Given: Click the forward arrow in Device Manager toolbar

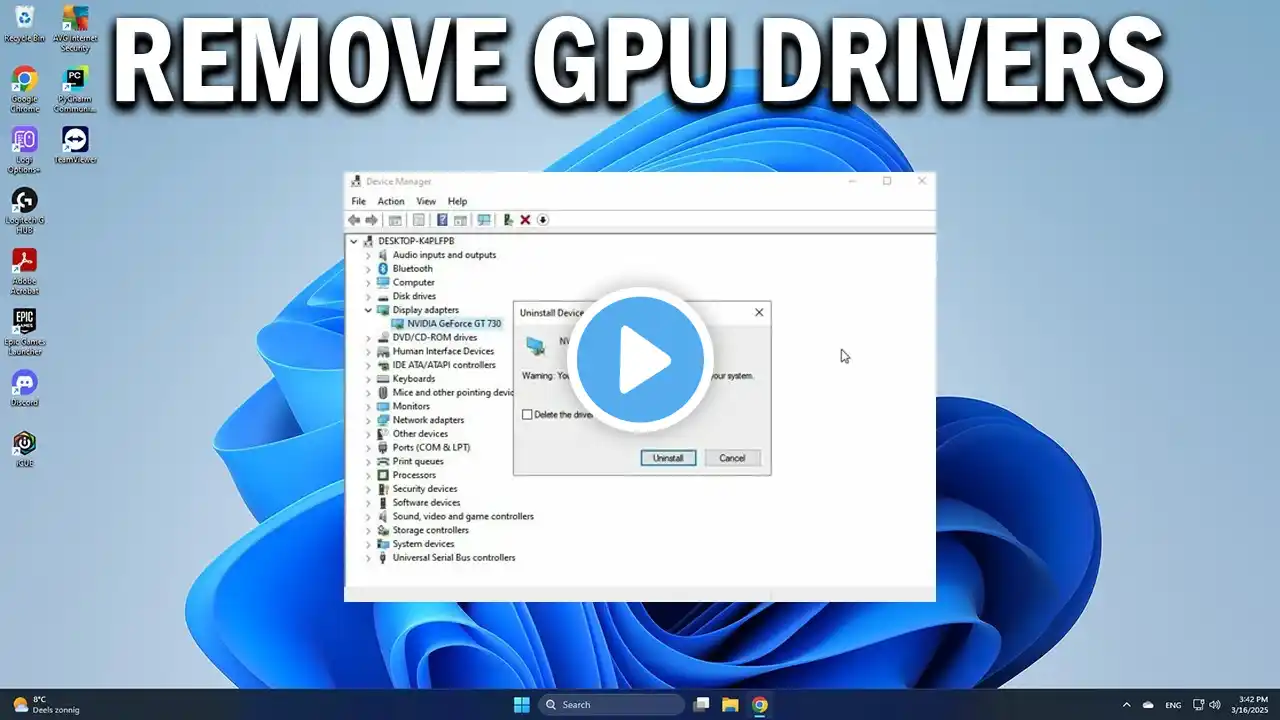Looking at the screenshot, I should coord(371,220).
